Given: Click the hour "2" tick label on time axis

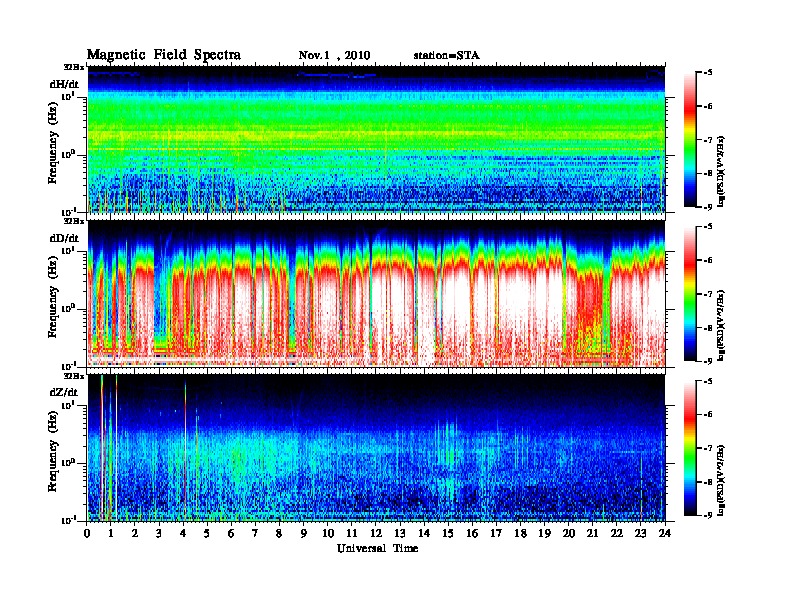Looking at the screenshot, I should 135,533.
